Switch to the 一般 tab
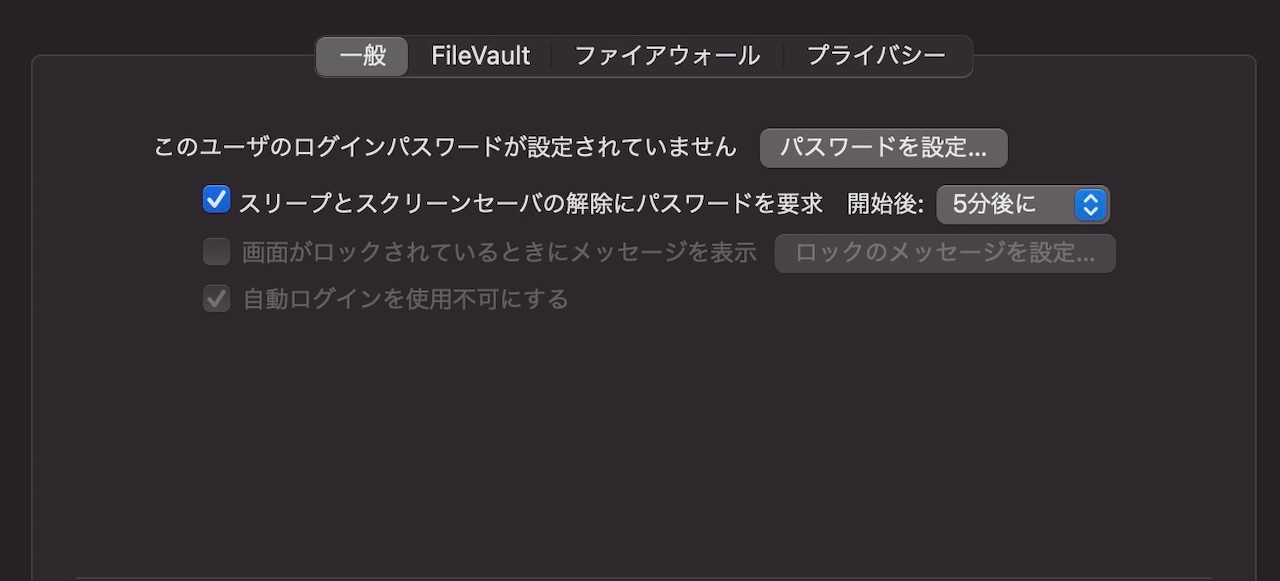This screenshot has height=581, width=1280. (362, 56)
